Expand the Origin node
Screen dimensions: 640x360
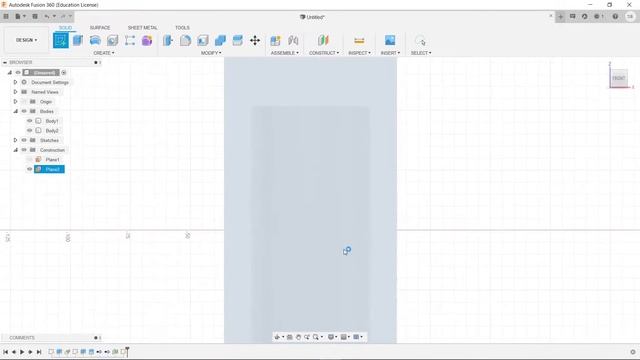coord(16,101)
